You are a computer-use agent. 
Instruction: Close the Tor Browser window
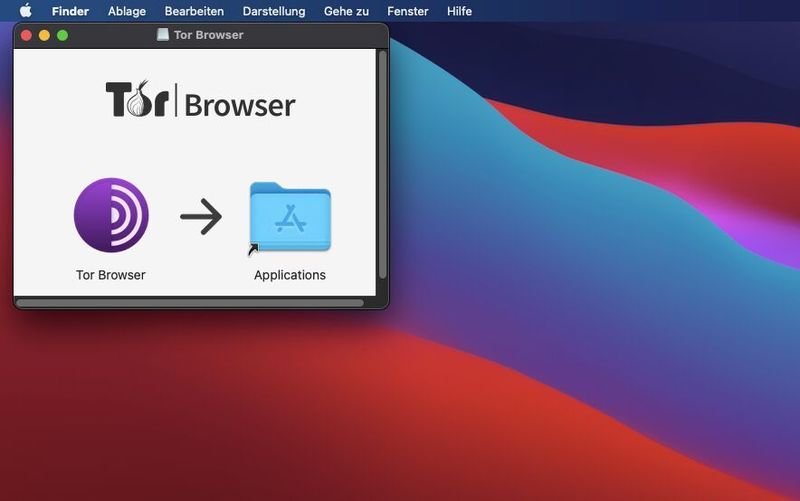27,35
